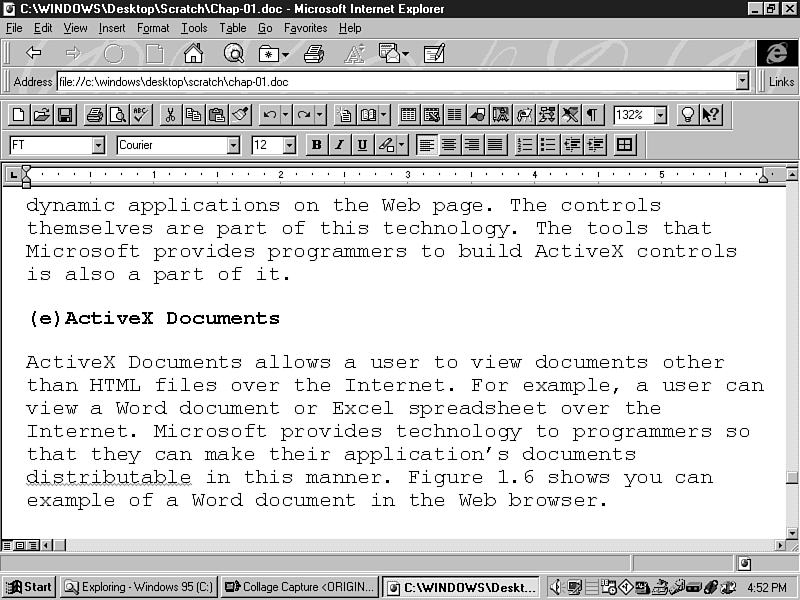Click the Cut scissors icon
800x600 pixels.
(170, 115)
